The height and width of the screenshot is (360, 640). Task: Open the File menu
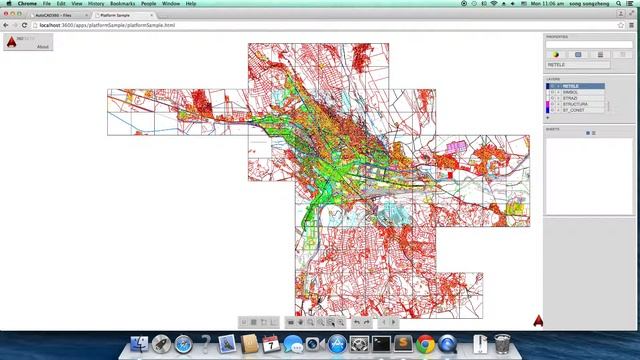47,3
